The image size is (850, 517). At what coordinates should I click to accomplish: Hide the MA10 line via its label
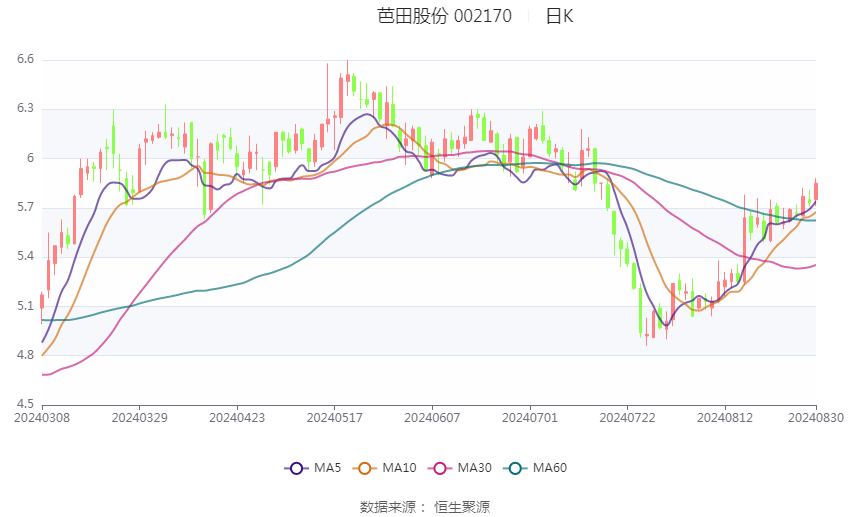[x=399, y=468]
